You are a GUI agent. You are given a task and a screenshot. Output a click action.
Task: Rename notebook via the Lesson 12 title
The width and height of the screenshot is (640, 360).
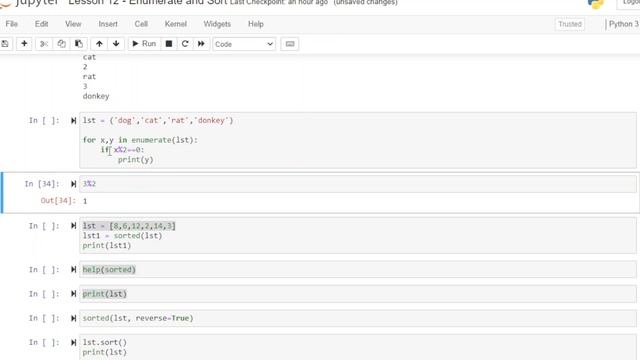[147, 2]
